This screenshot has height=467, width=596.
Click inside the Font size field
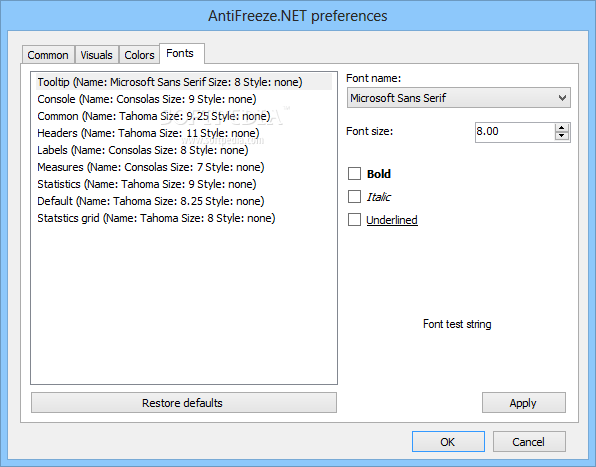(515, 132)
